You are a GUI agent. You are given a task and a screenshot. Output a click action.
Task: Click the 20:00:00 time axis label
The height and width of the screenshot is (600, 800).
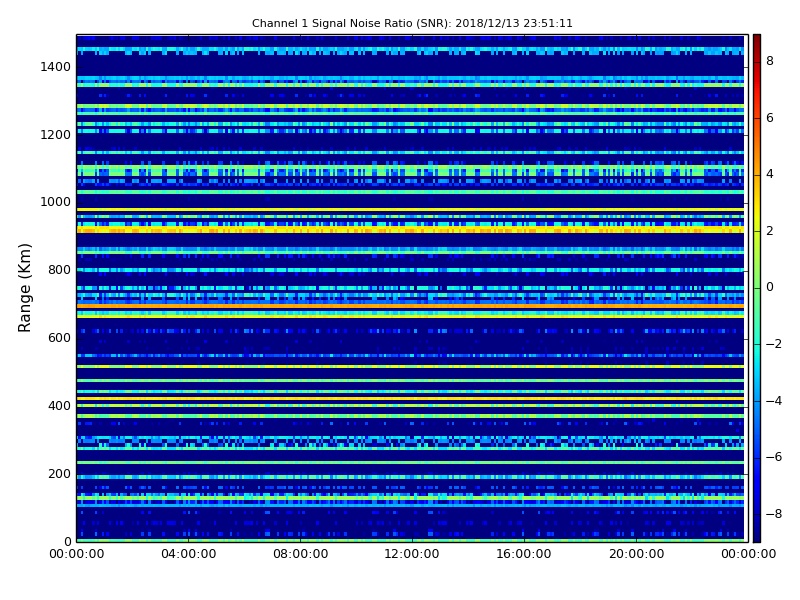(636, 554)
